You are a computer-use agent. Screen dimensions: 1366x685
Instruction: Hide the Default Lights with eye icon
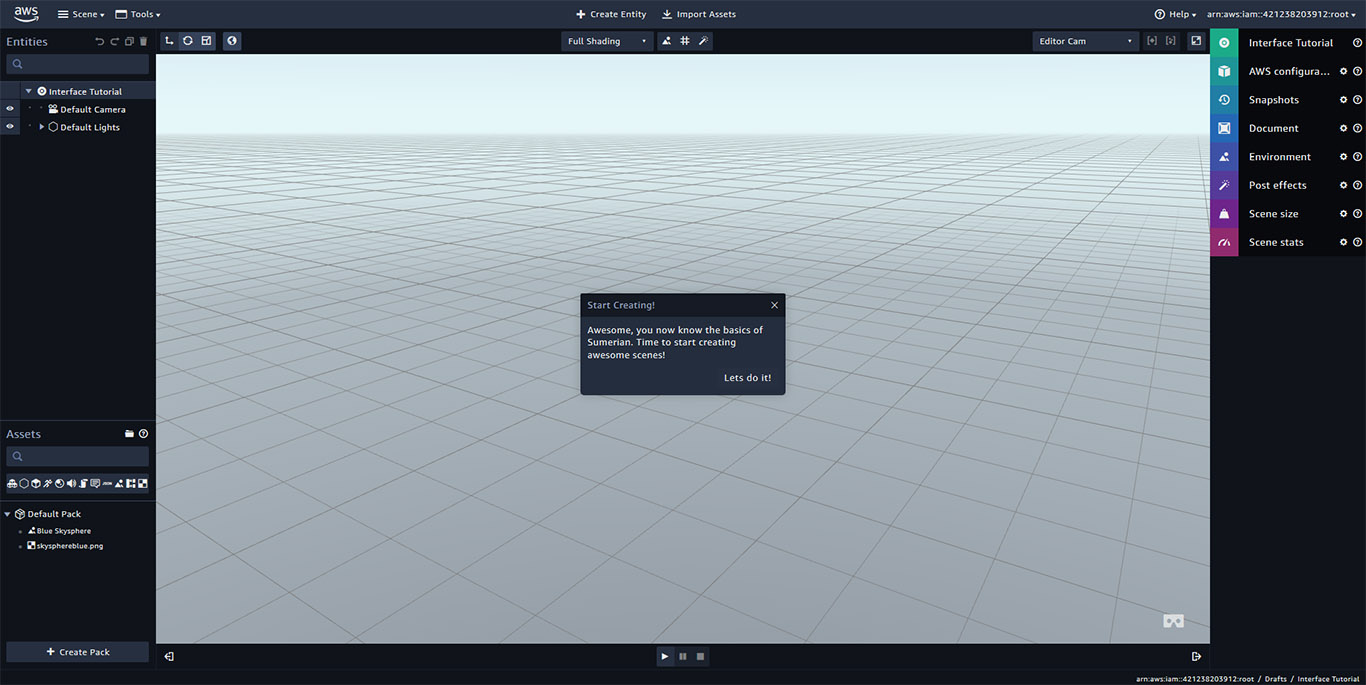10,127
